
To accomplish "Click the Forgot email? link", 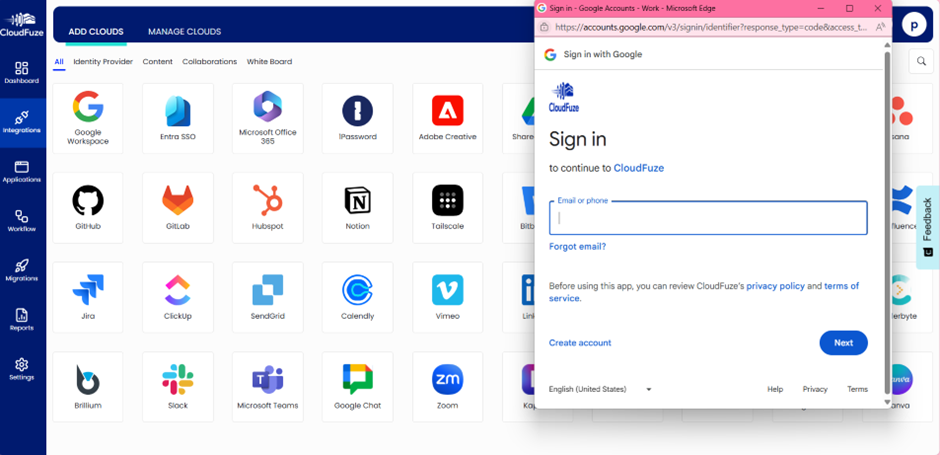I will [x=577, y=246].
